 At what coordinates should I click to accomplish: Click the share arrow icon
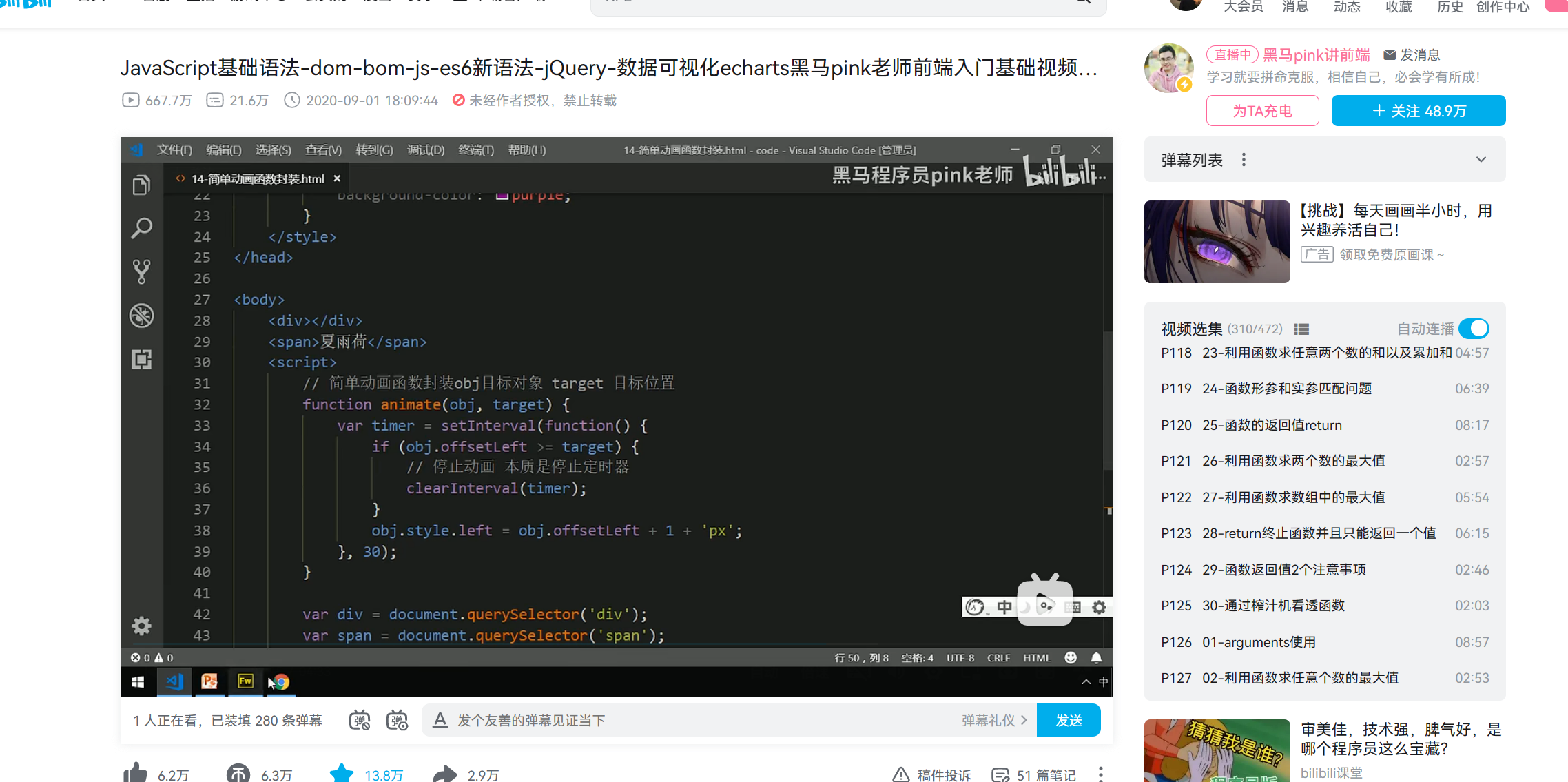pyautogui.click(x=445, y=773)
